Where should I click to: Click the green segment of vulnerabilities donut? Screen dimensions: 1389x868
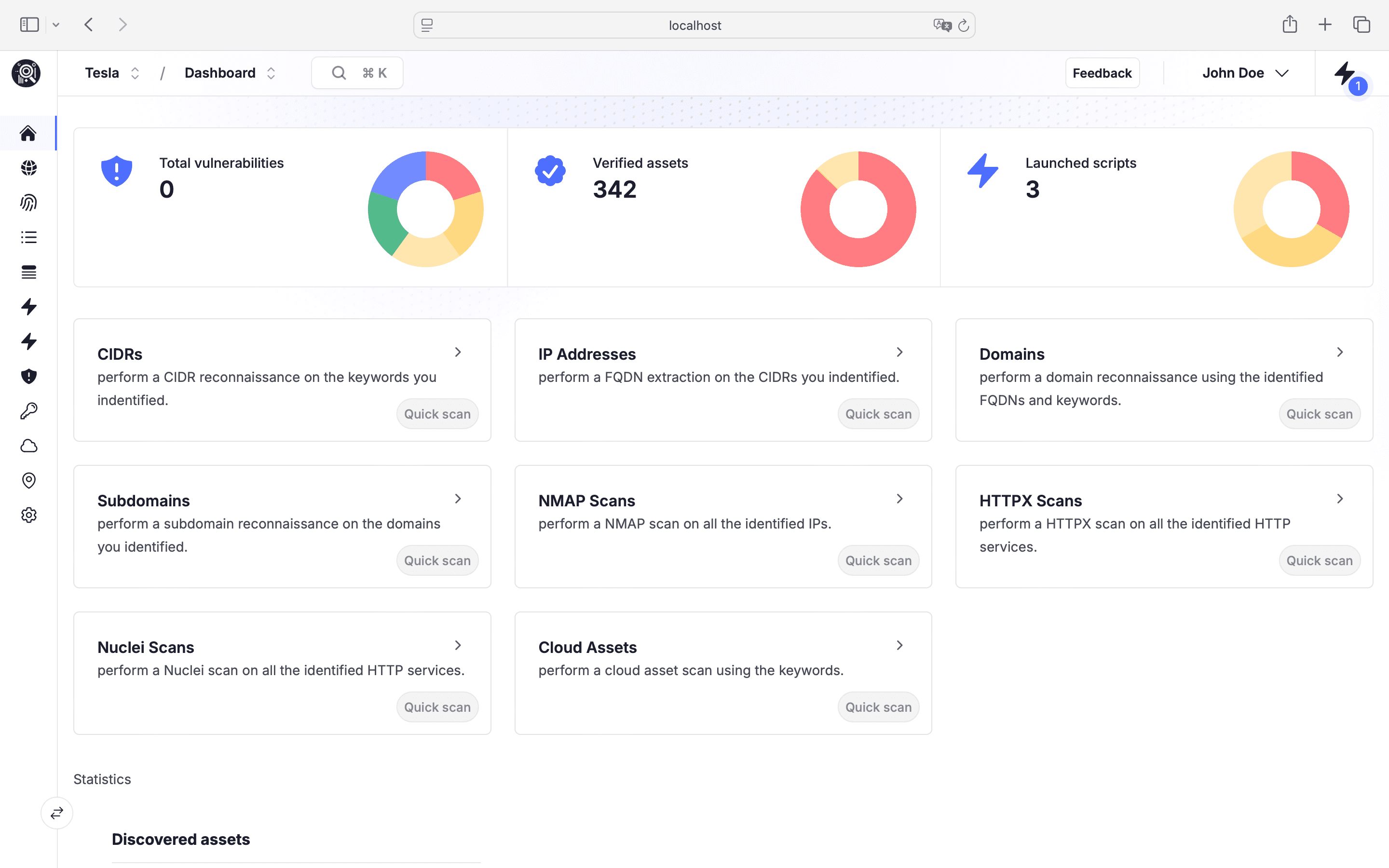tap(383, 221)
